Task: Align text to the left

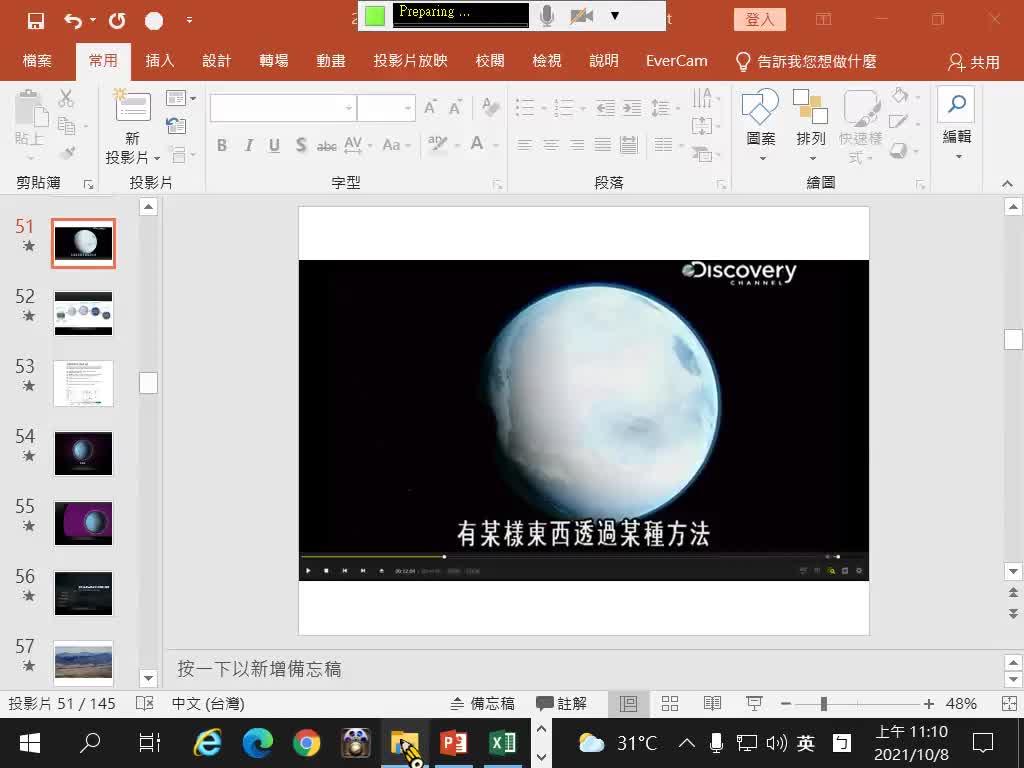Action: pyautogui.click(x=524, y=144)
